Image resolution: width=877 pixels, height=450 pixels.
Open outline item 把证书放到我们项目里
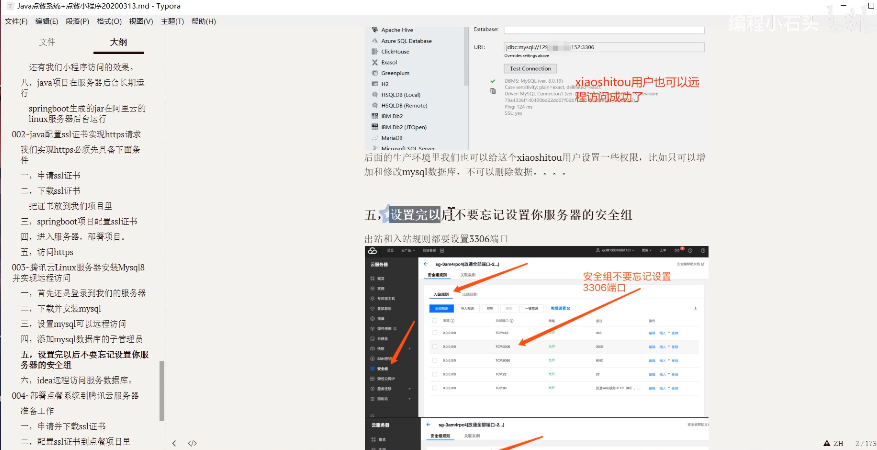click(x=70, y=206)
